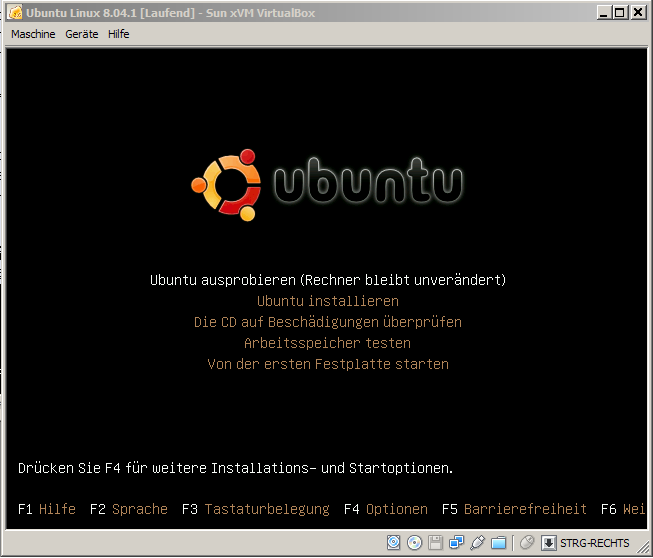
Task: Click the floppy disk status icon
Action: [x=435, y=542]
